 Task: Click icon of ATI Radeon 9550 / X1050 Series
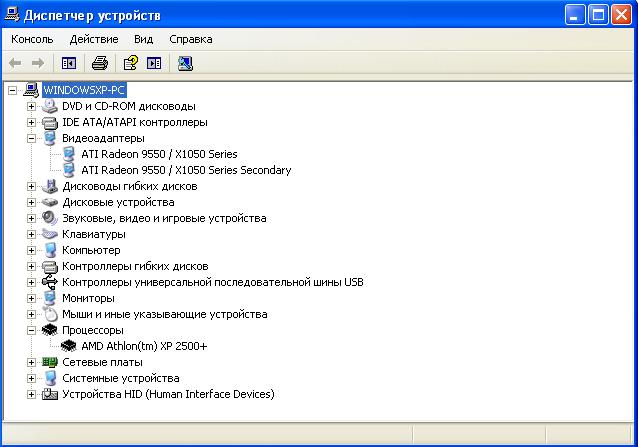point(69,154)
